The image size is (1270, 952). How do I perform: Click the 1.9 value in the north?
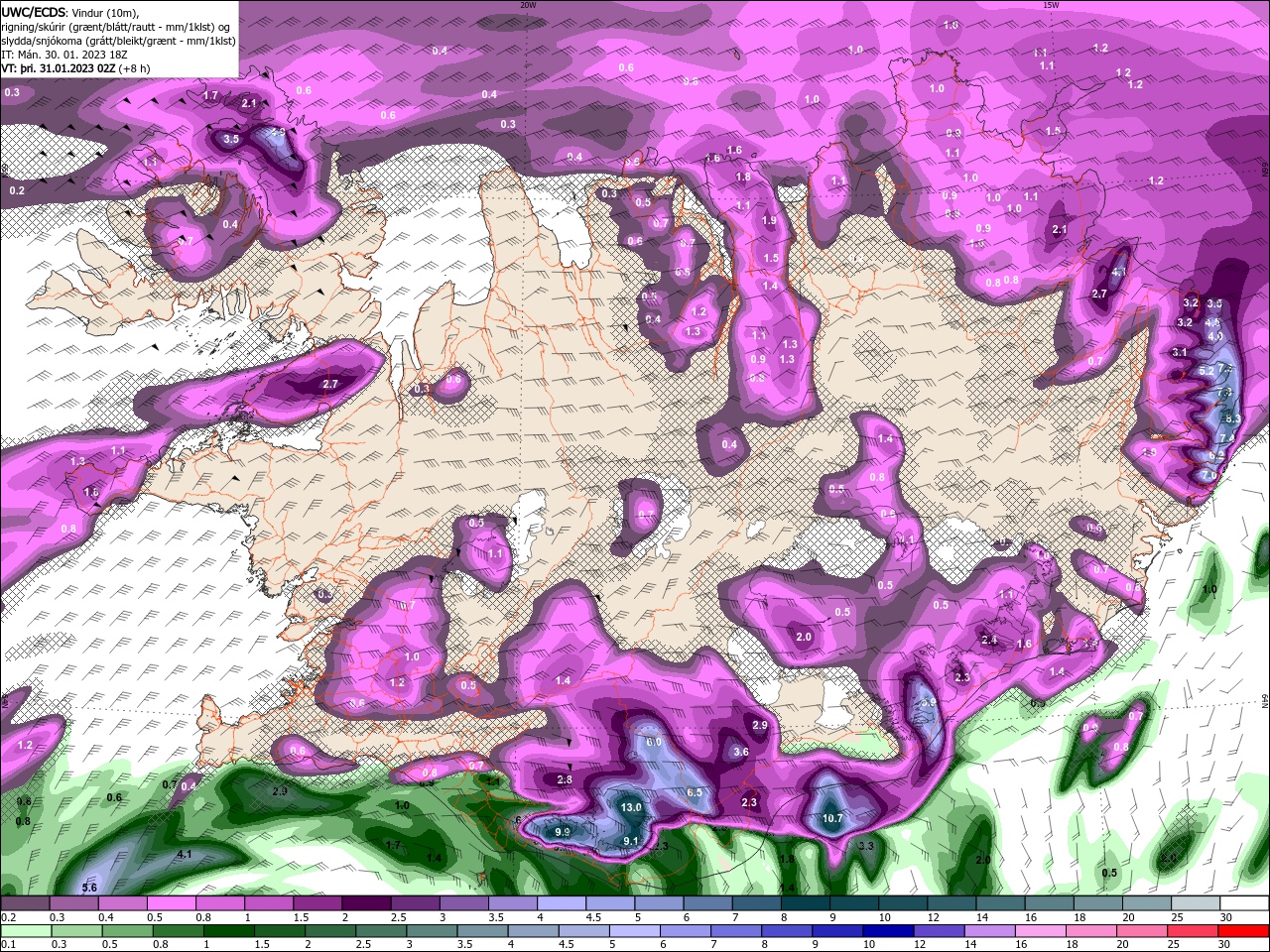pos(769,220)
